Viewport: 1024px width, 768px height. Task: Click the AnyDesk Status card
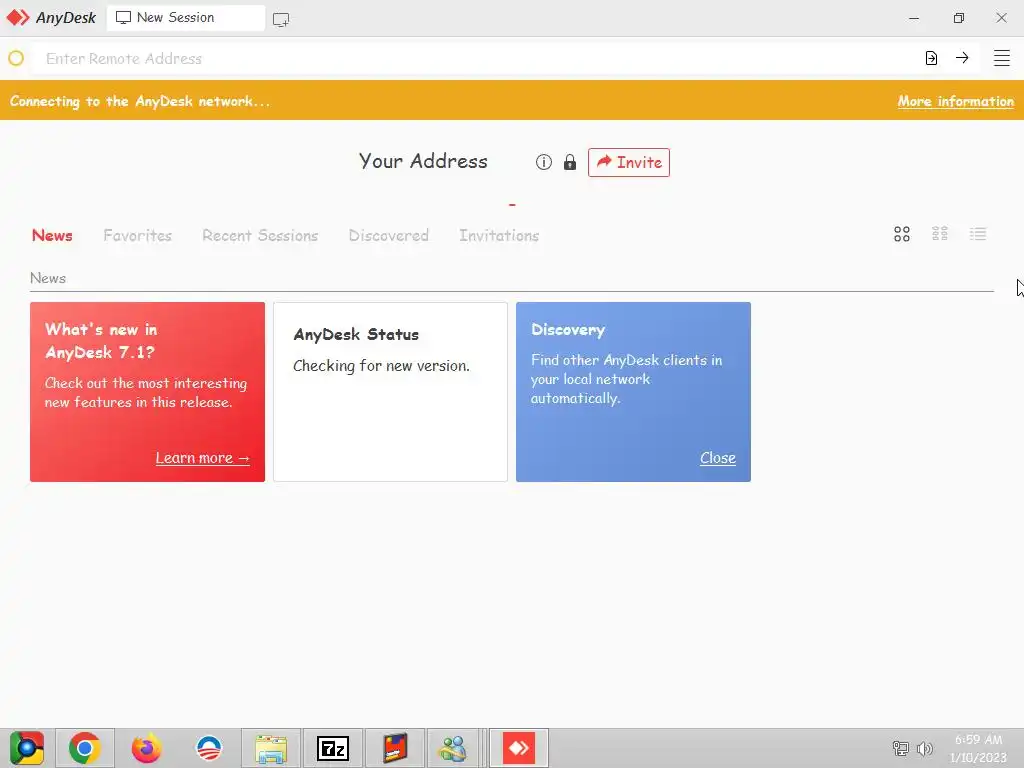pos(391,392)
